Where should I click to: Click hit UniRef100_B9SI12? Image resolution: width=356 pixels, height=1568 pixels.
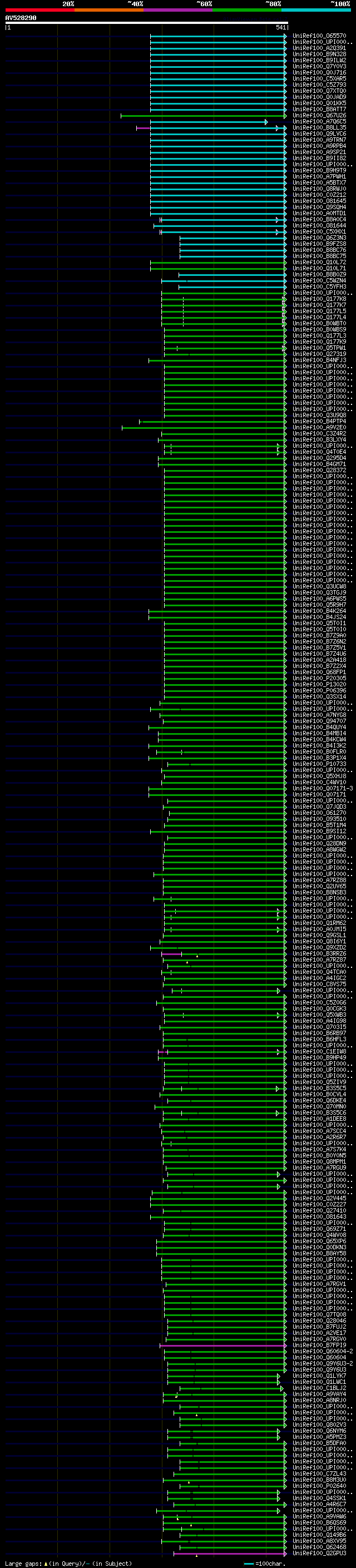pos(319,831)
